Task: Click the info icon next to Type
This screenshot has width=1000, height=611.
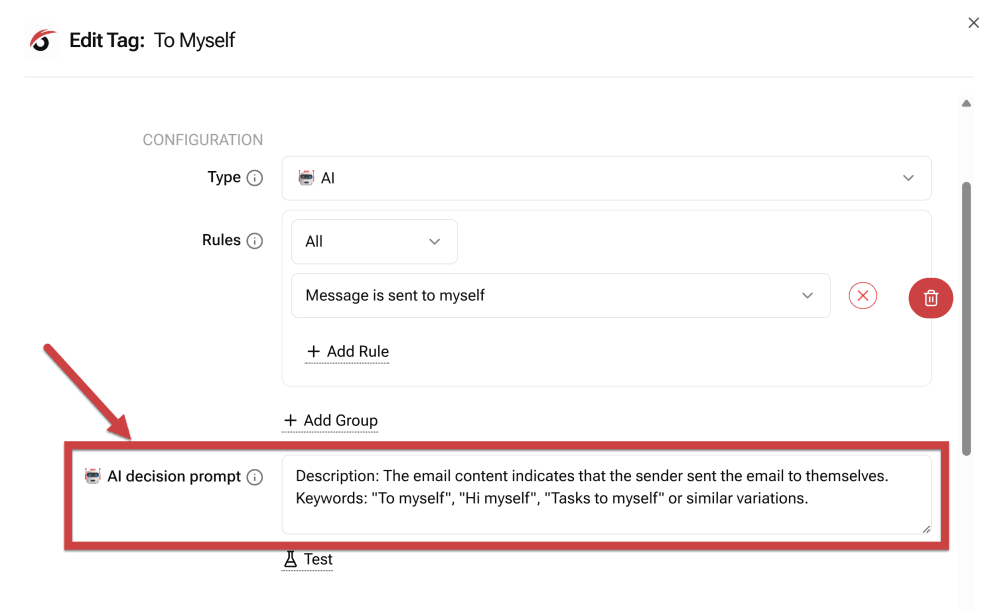Action: (255, 178)
